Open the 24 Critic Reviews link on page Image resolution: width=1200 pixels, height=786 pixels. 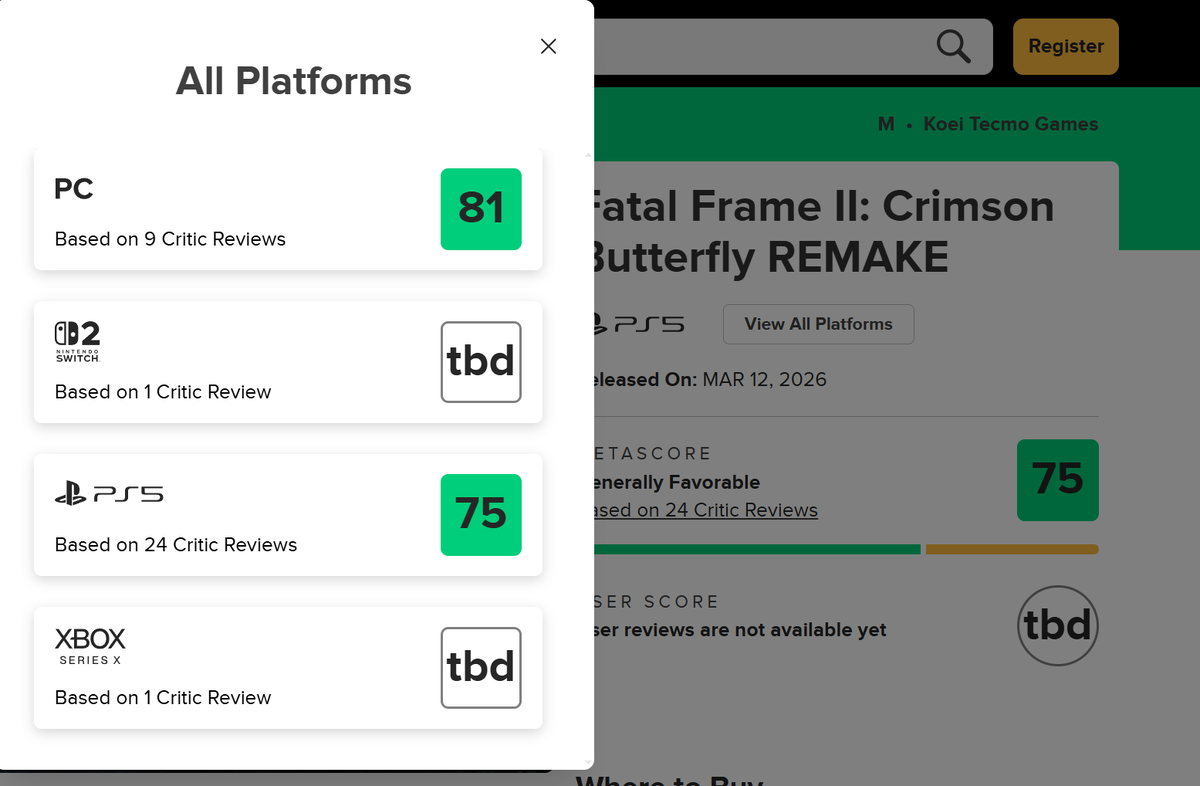706,510
